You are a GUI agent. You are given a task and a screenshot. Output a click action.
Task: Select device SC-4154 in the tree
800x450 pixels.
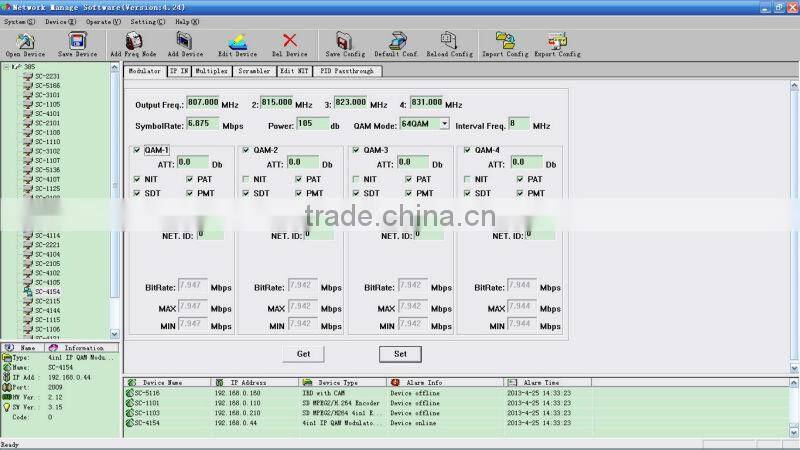pyautogui.click(x=47, y=292)
